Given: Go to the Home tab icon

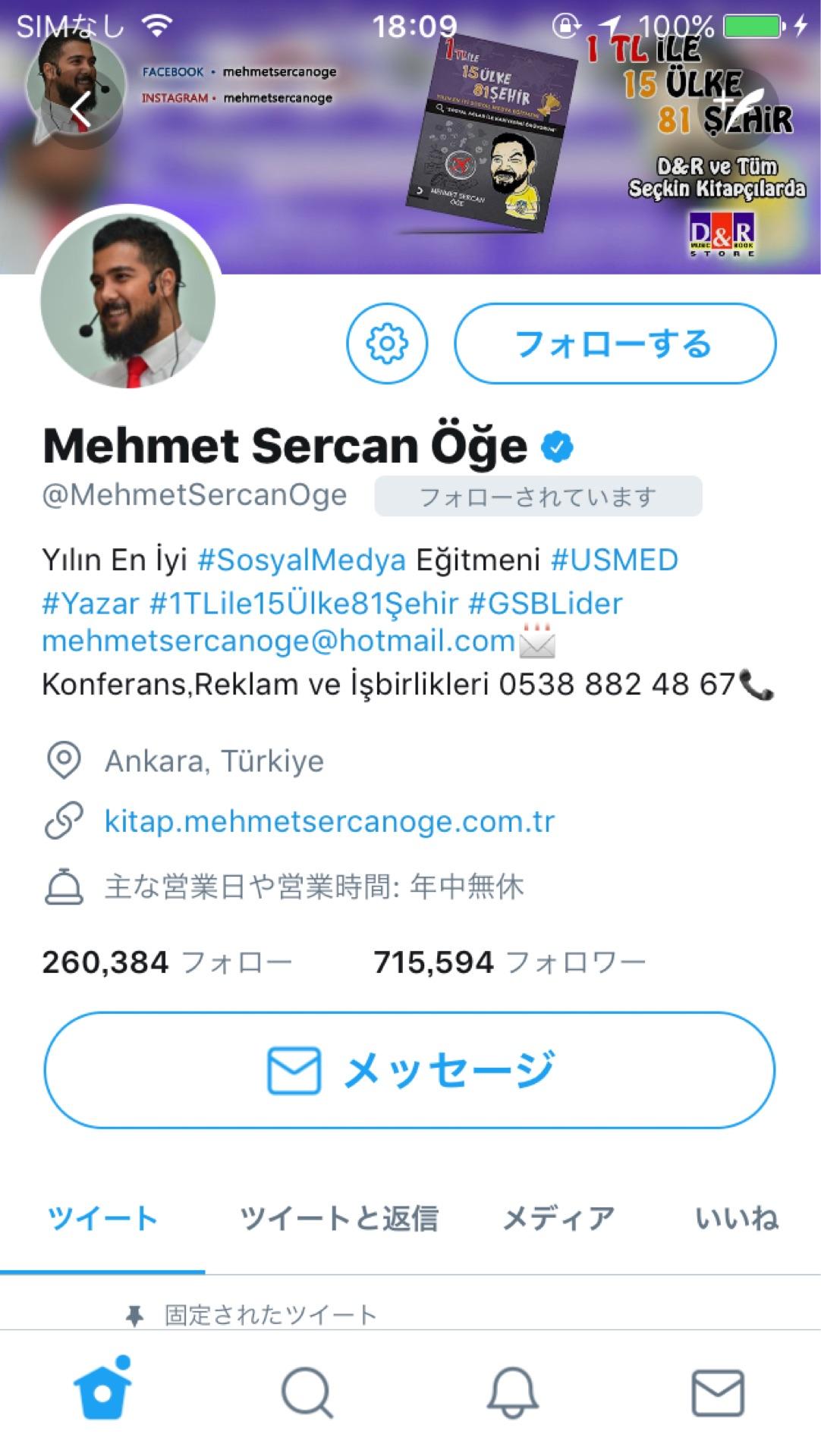Looking at the screenshot, I should click(102, 1391).
